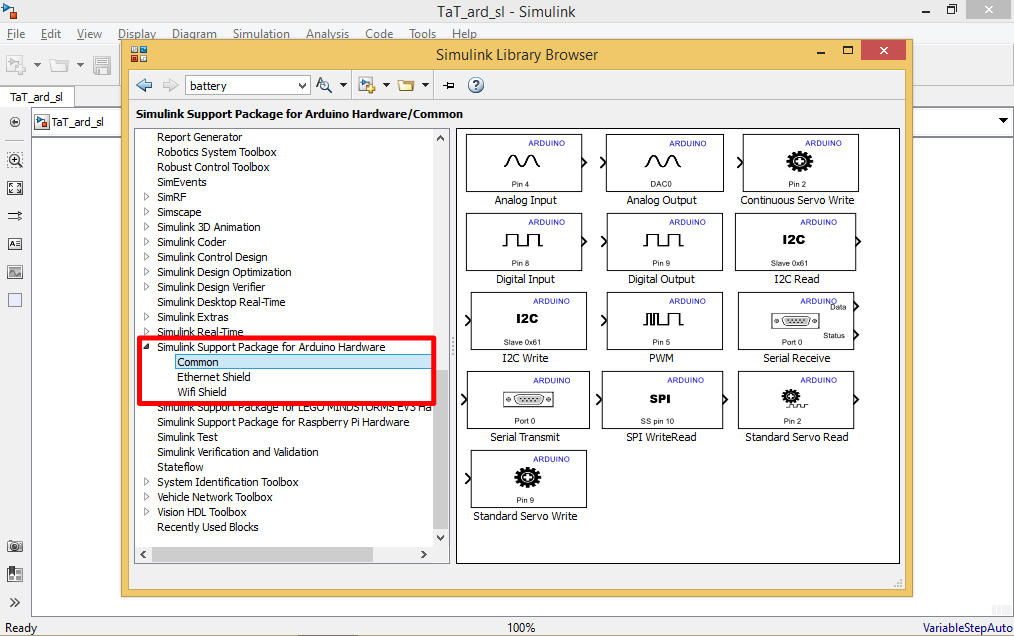Select the SPI WriteRead block
Viewport: 1014px width, 636px height.
662,400
